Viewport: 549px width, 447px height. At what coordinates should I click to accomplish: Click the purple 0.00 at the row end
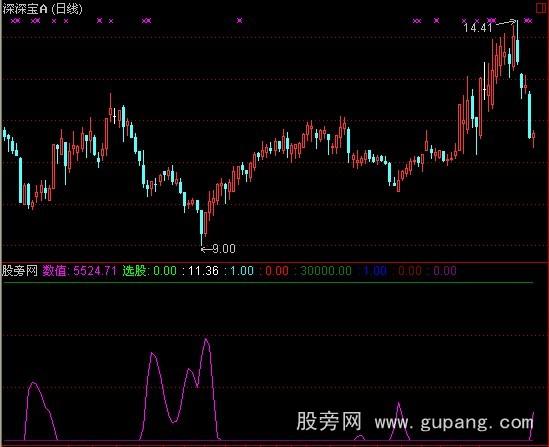pyautogui.click(x=445, y=271)
